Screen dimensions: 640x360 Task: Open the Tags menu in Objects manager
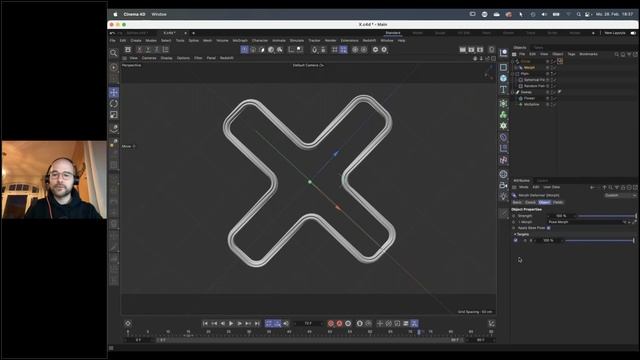(x=571, y=54)
